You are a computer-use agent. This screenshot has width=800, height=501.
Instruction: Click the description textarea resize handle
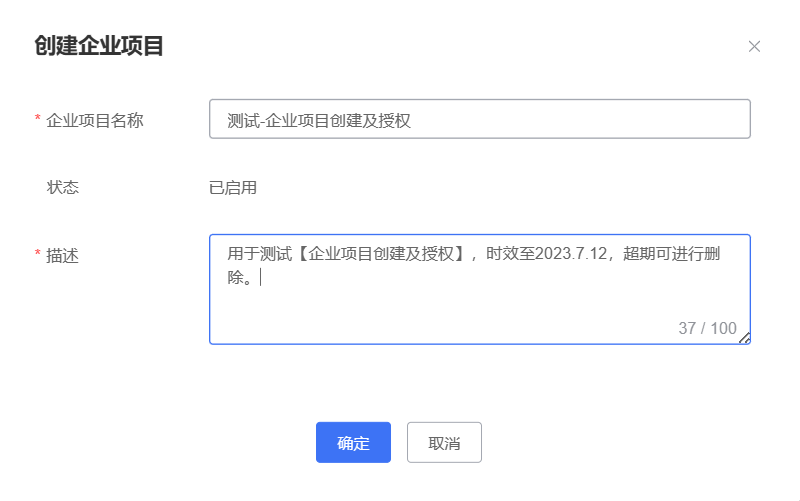(744, 338)
